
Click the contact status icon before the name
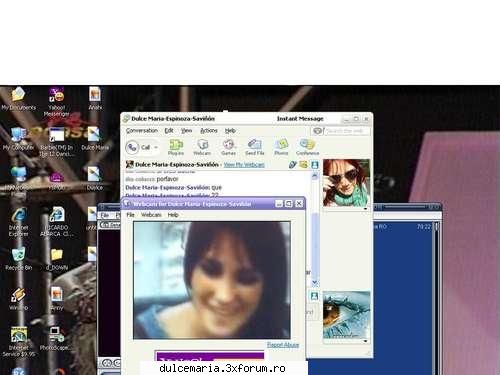(x=129, y=164)
